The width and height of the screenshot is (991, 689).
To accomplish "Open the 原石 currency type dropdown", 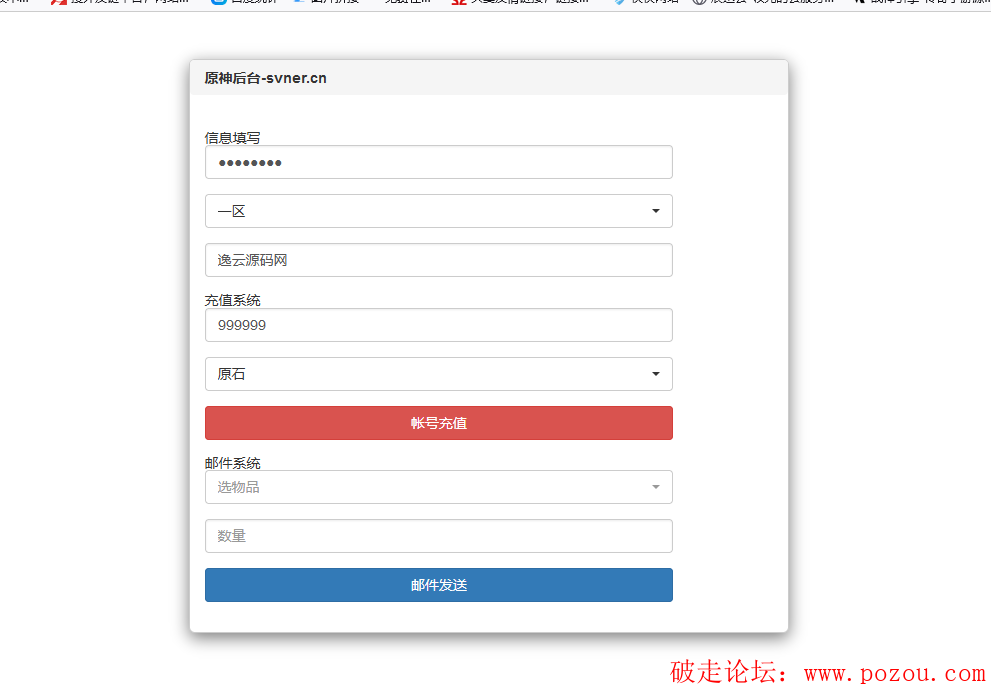I will [x=439, y=374].
